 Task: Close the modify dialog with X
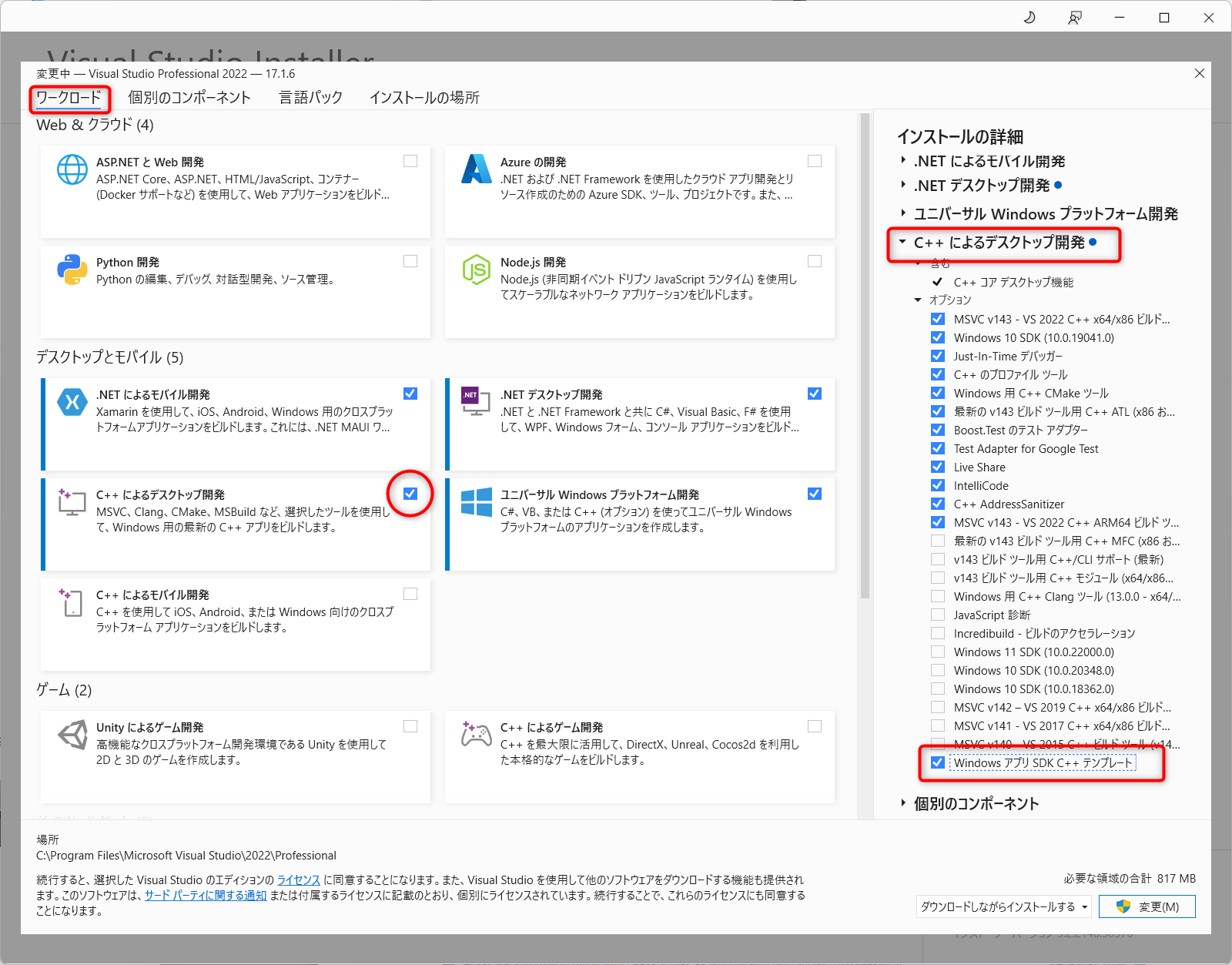pos(1199,73)
